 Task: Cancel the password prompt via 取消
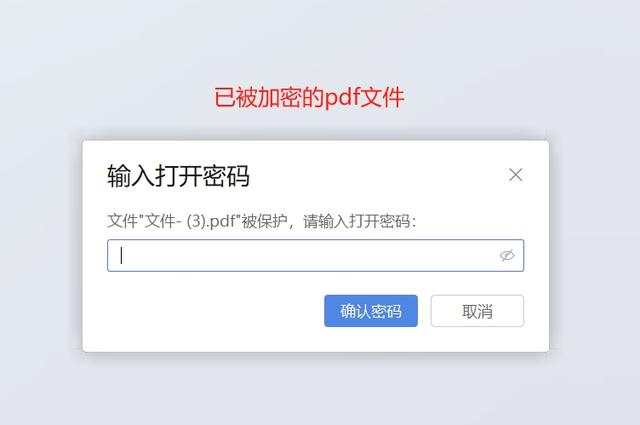[477, 311]
